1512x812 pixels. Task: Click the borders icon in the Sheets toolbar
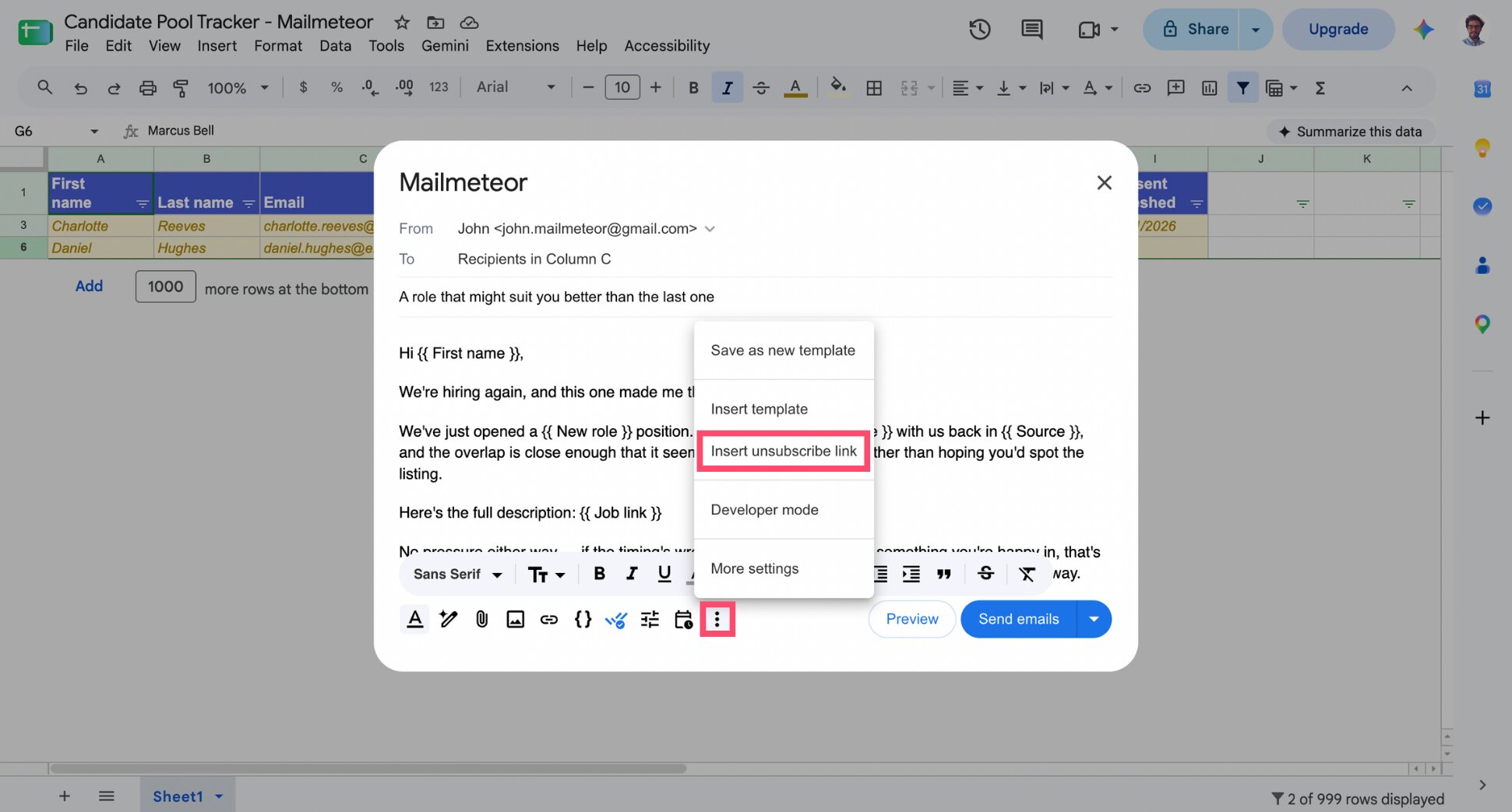874,88
